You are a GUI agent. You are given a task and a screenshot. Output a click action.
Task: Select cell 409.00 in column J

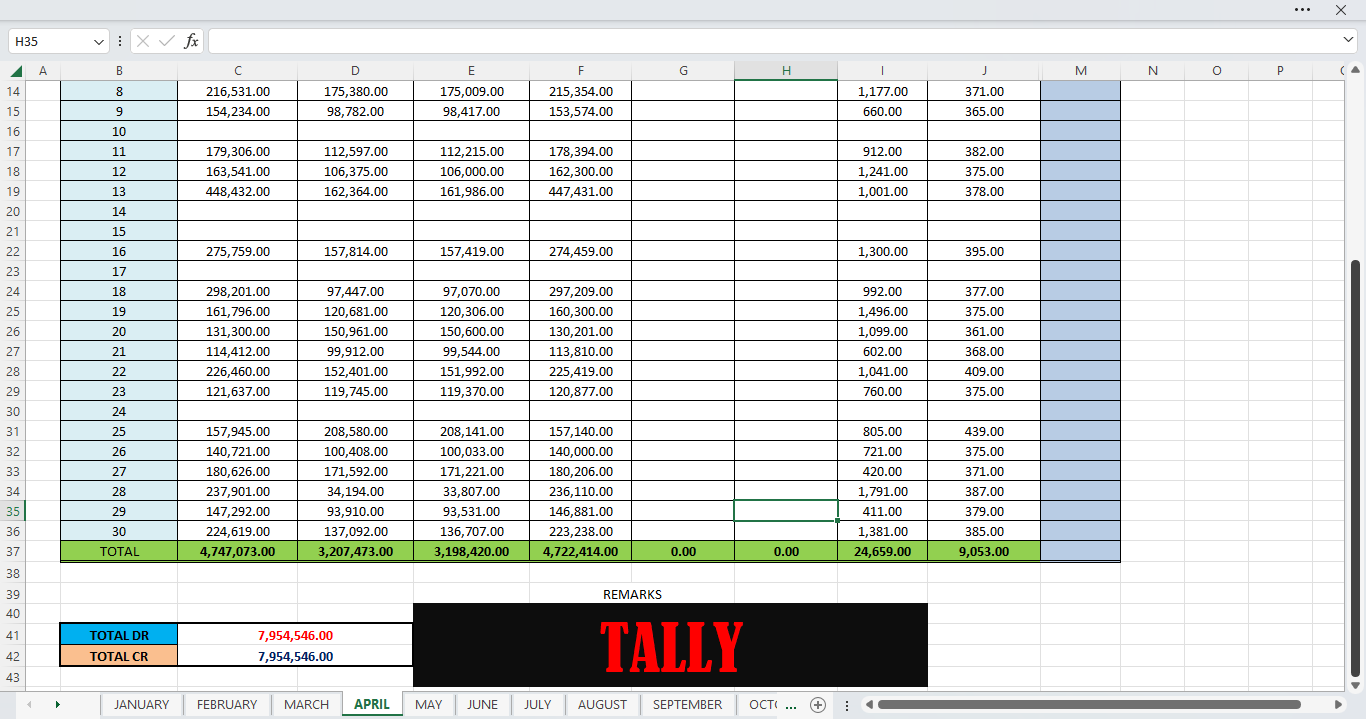tap(984, 371)
